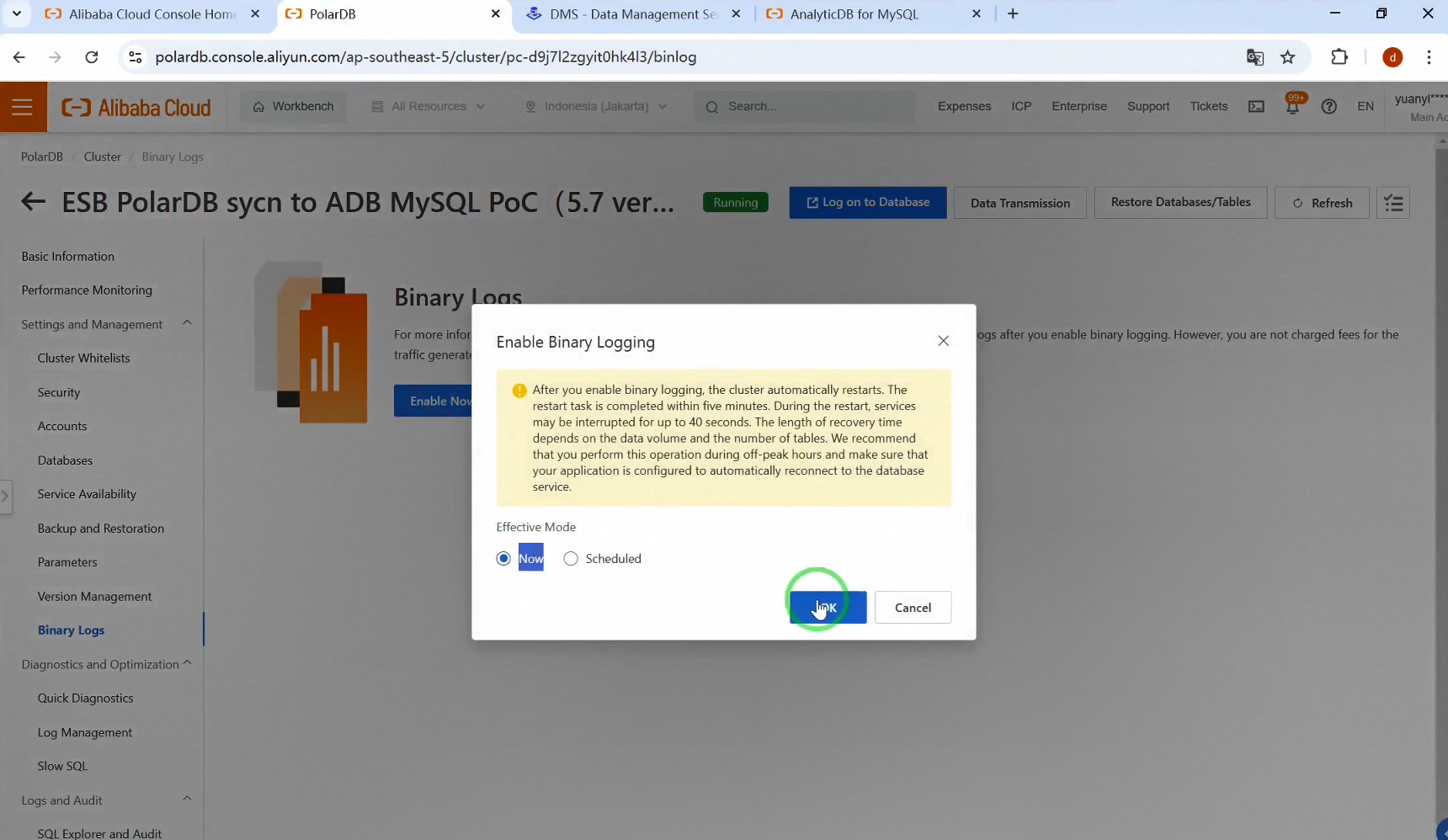Image resolution: width=1448 pixels, height=840 pixels.
Task: Open the Tickets top menu
Action: [1208, 107]
